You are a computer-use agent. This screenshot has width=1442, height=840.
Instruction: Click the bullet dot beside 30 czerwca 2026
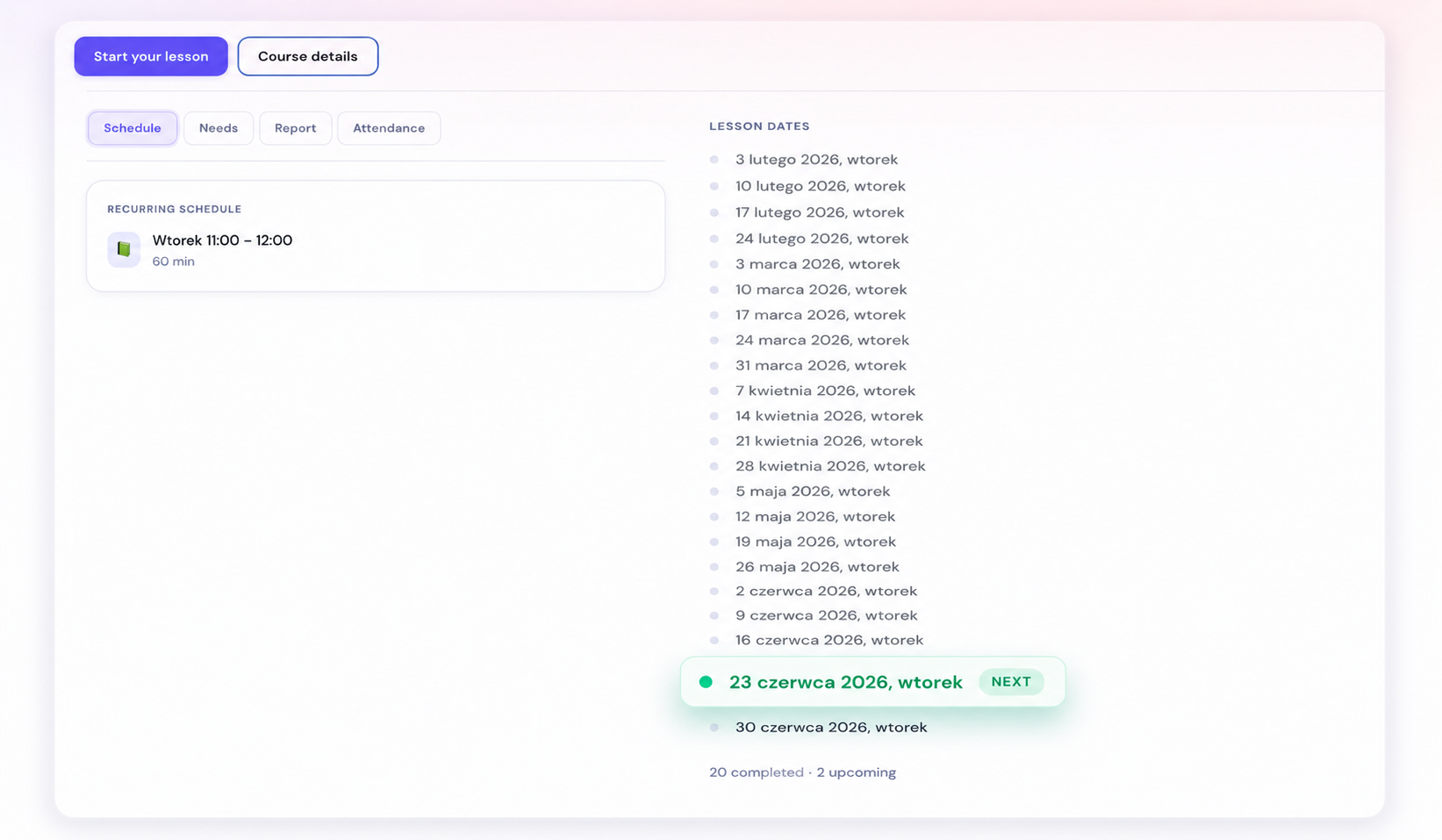click(x=714, y=728)
